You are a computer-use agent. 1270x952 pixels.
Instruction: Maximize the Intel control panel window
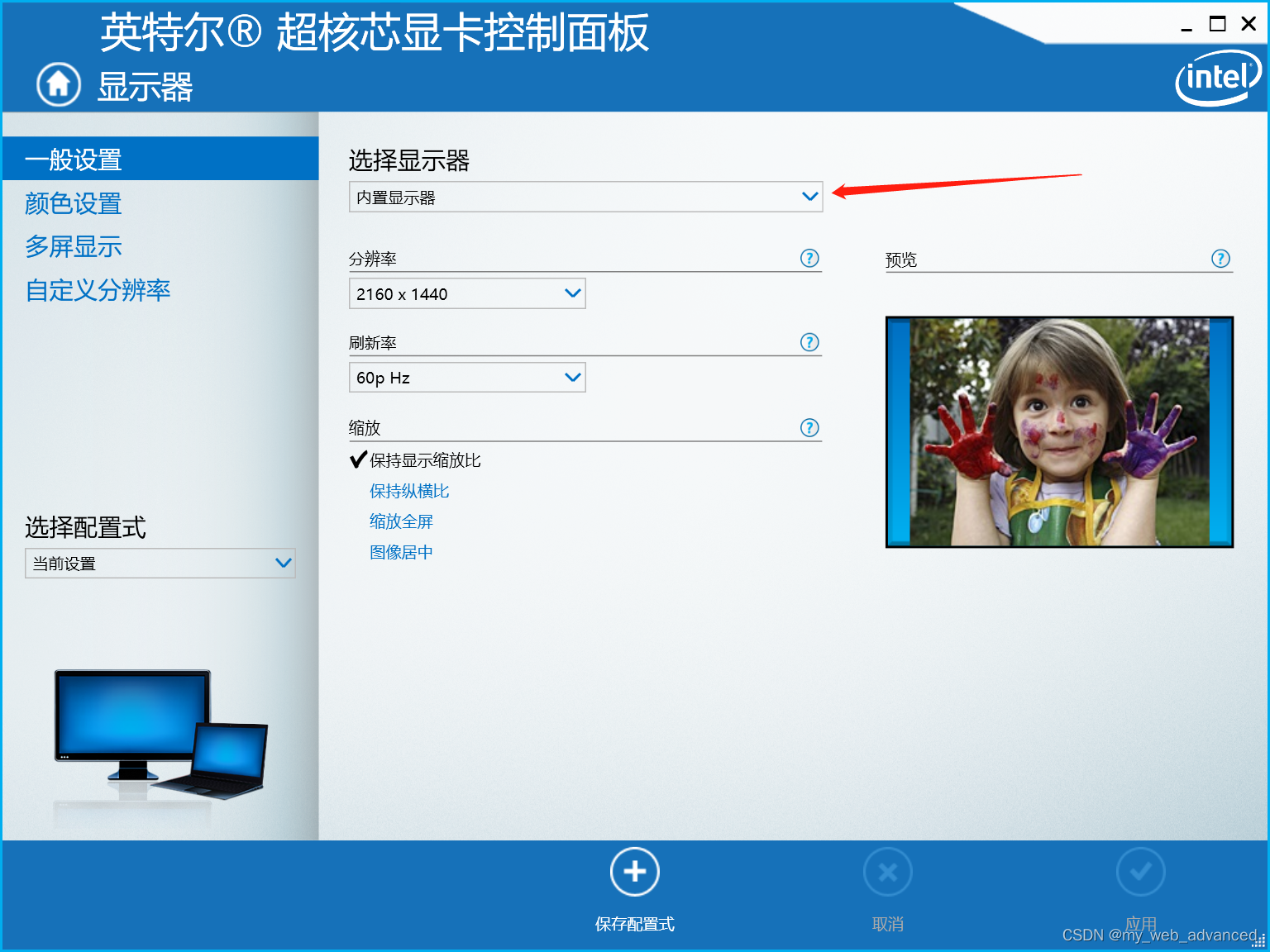tap(1217, 24)
